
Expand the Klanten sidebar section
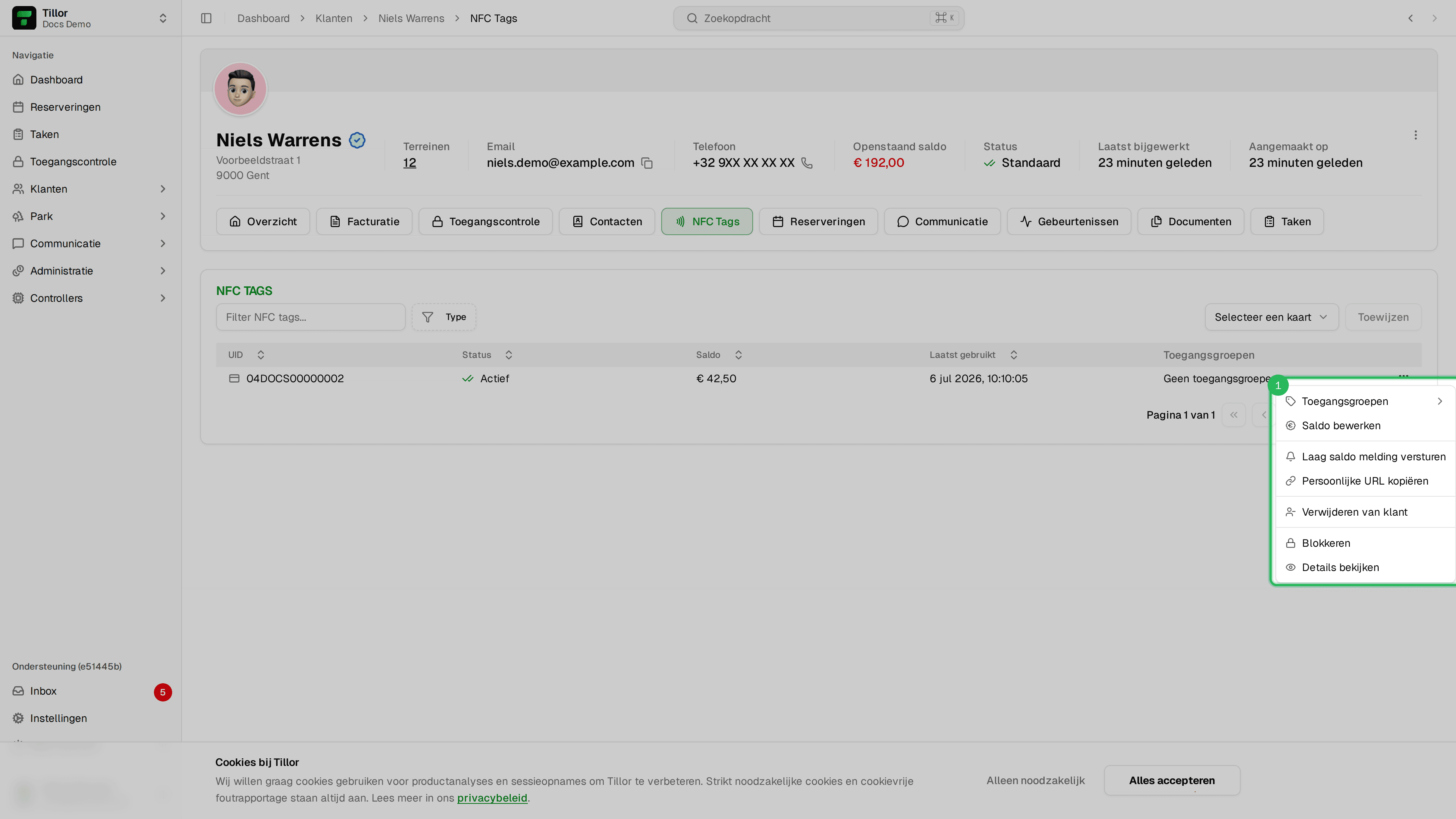[91, 189]
